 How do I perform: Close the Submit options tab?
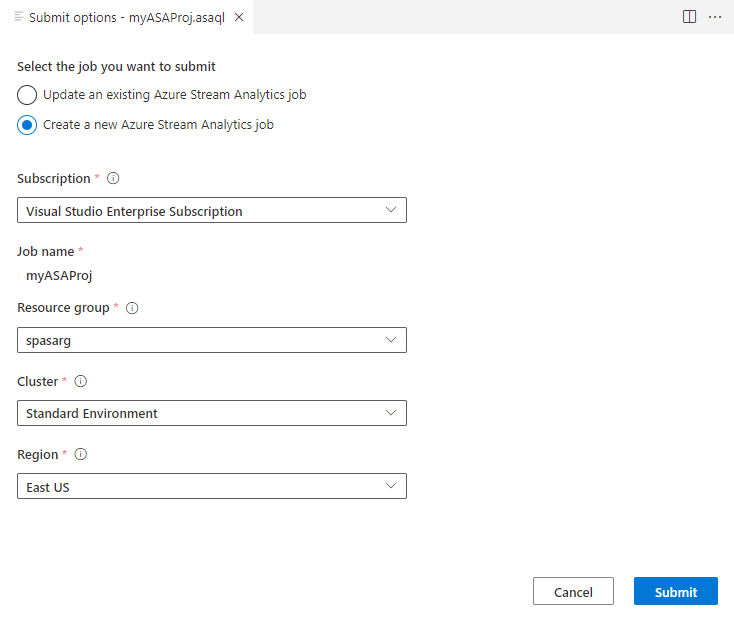coord(239,17)
